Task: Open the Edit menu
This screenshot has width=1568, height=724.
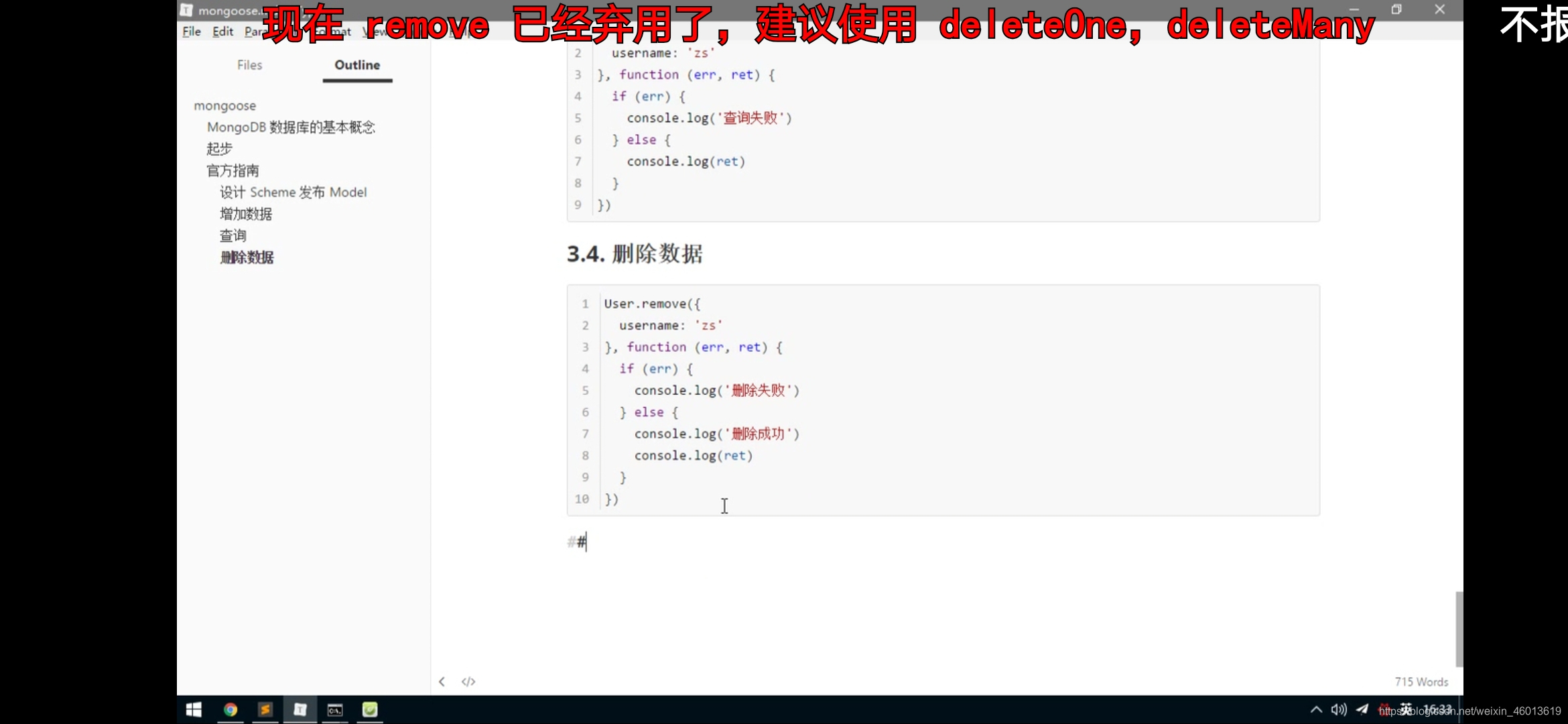Action: pos(222,32)
